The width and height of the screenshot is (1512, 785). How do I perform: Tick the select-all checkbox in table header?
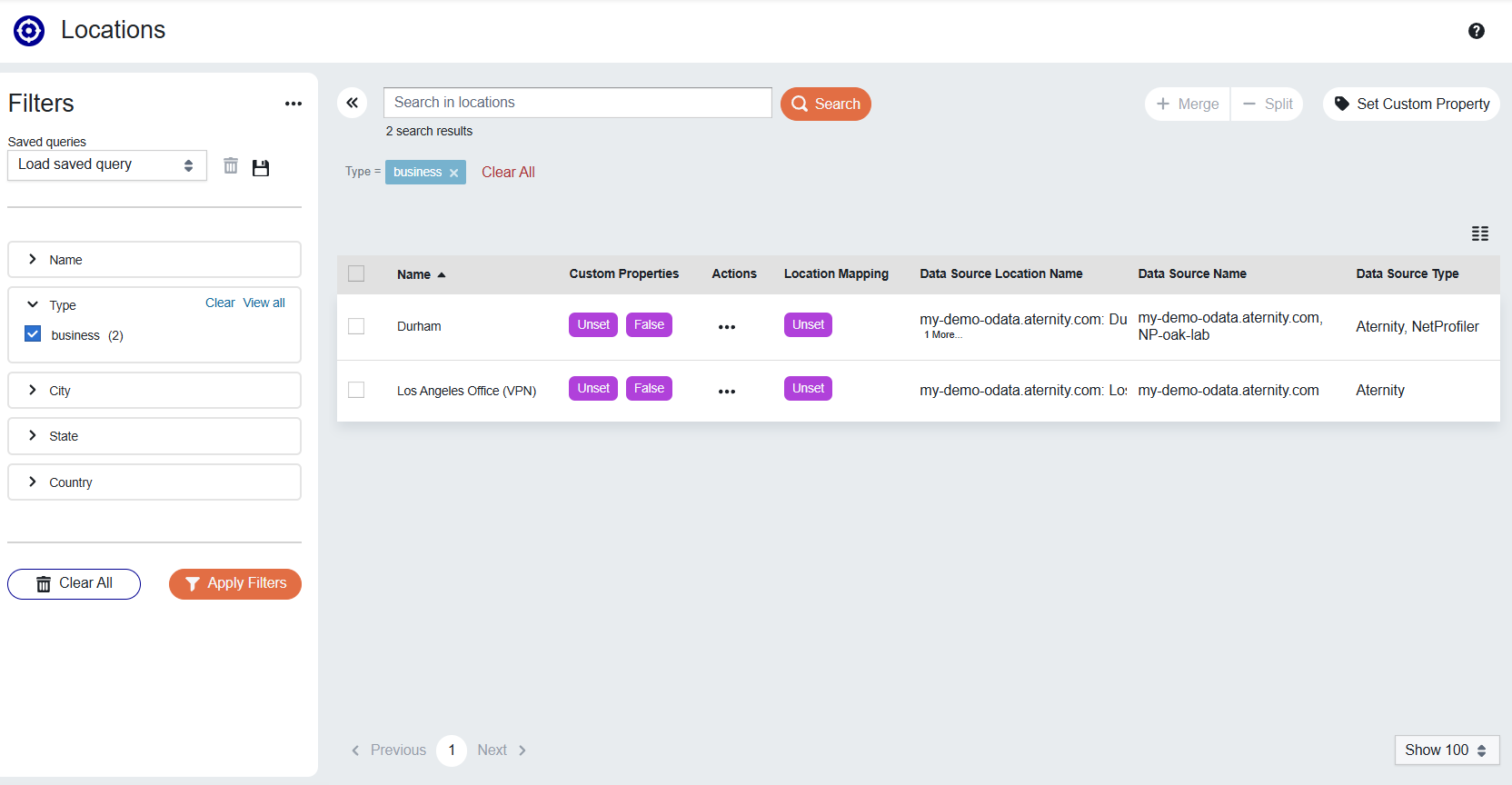[356, 273]
